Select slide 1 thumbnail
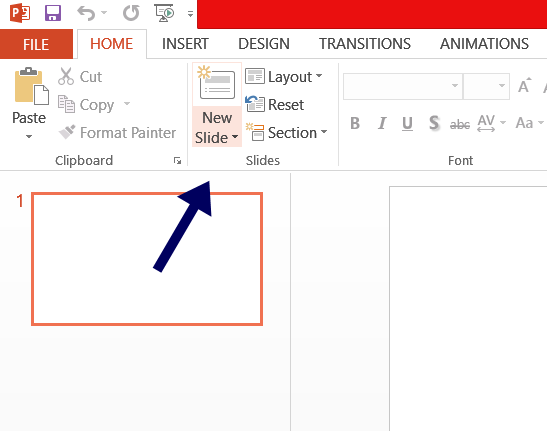 click(147, 259)
